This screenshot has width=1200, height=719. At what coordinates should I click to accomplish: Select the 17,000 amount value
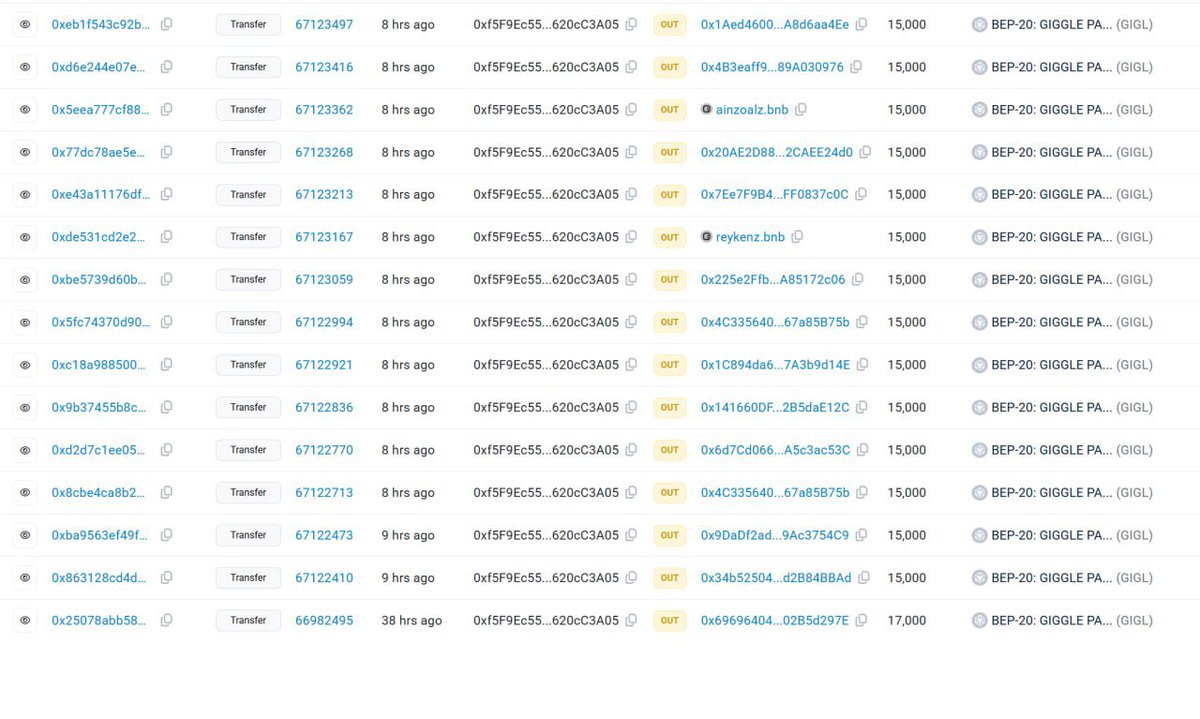coord(907,620)
